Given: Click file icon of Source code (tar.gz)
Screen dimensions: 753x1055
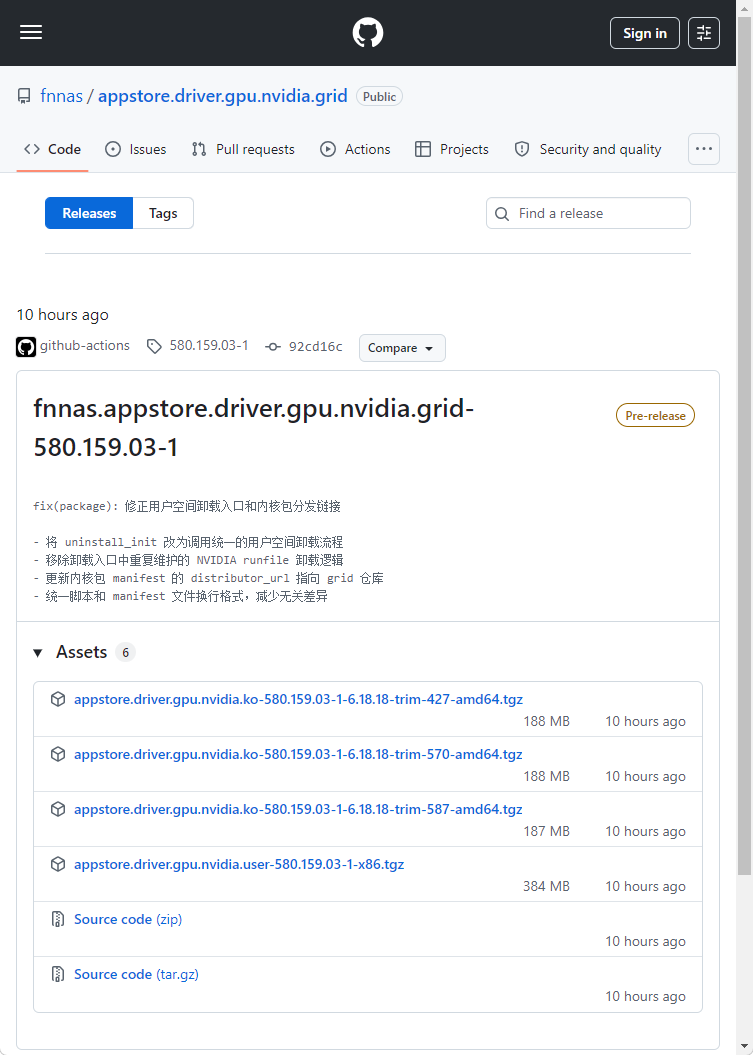Looking at the screenshot, I should 58,974.
